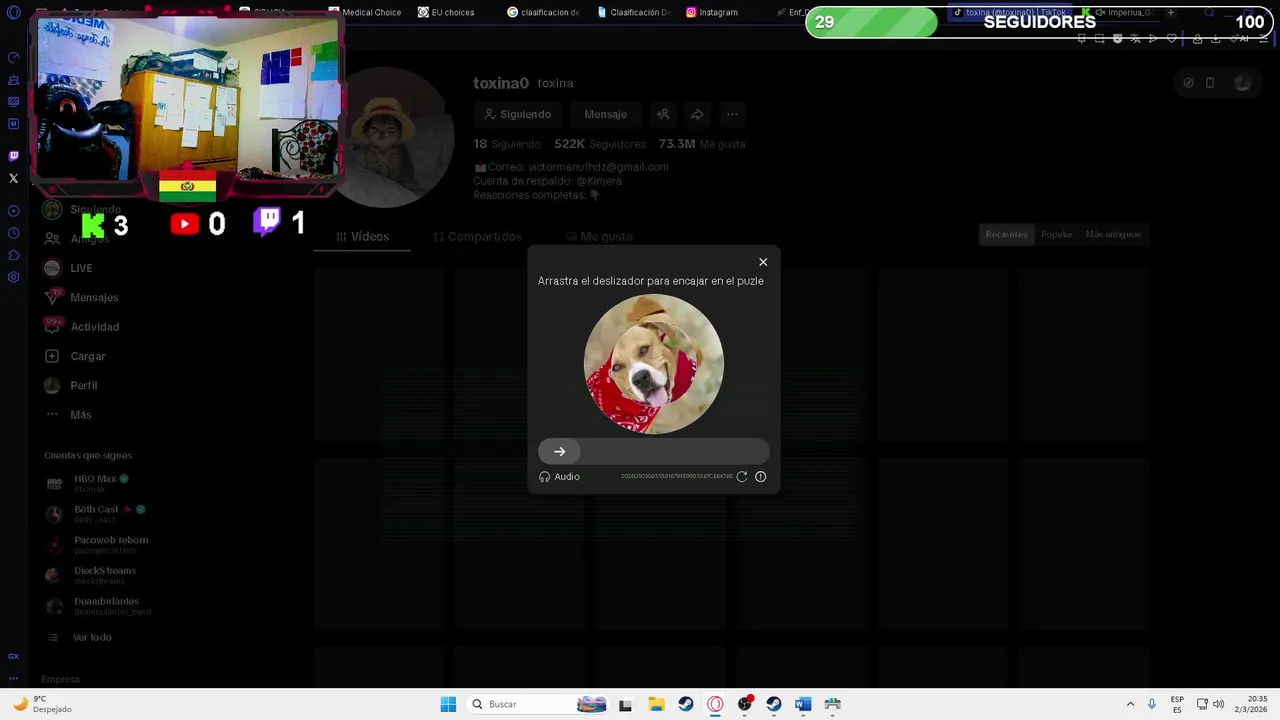
Task: Open Twitch icon in Opera sidebar
Action: (13, 156)
